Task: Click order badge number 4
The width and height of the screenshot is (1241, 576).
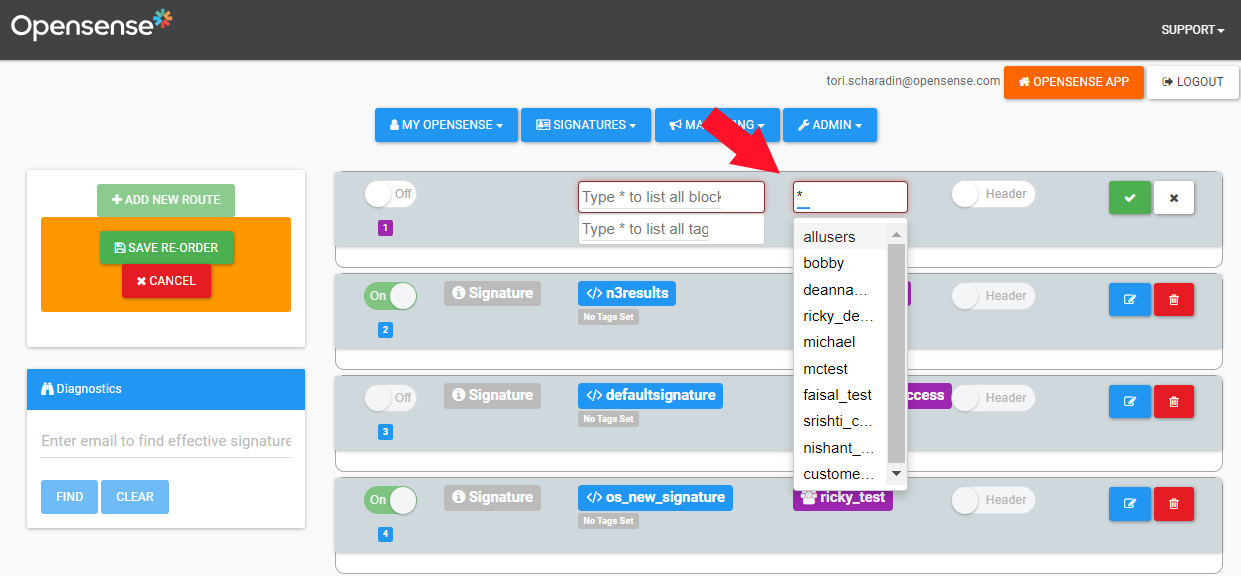Action: click(x=386, y=534)
